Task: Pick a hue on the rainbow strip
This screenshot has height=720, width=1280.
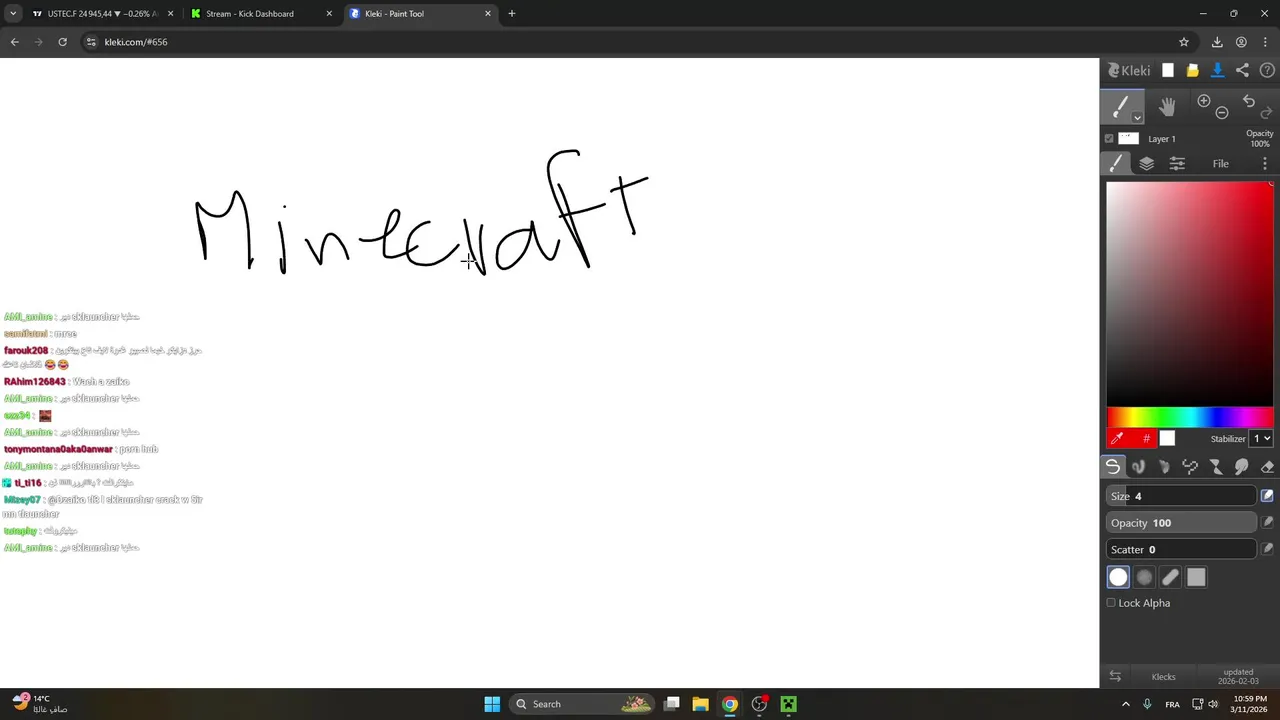Action: point(1189,417)
